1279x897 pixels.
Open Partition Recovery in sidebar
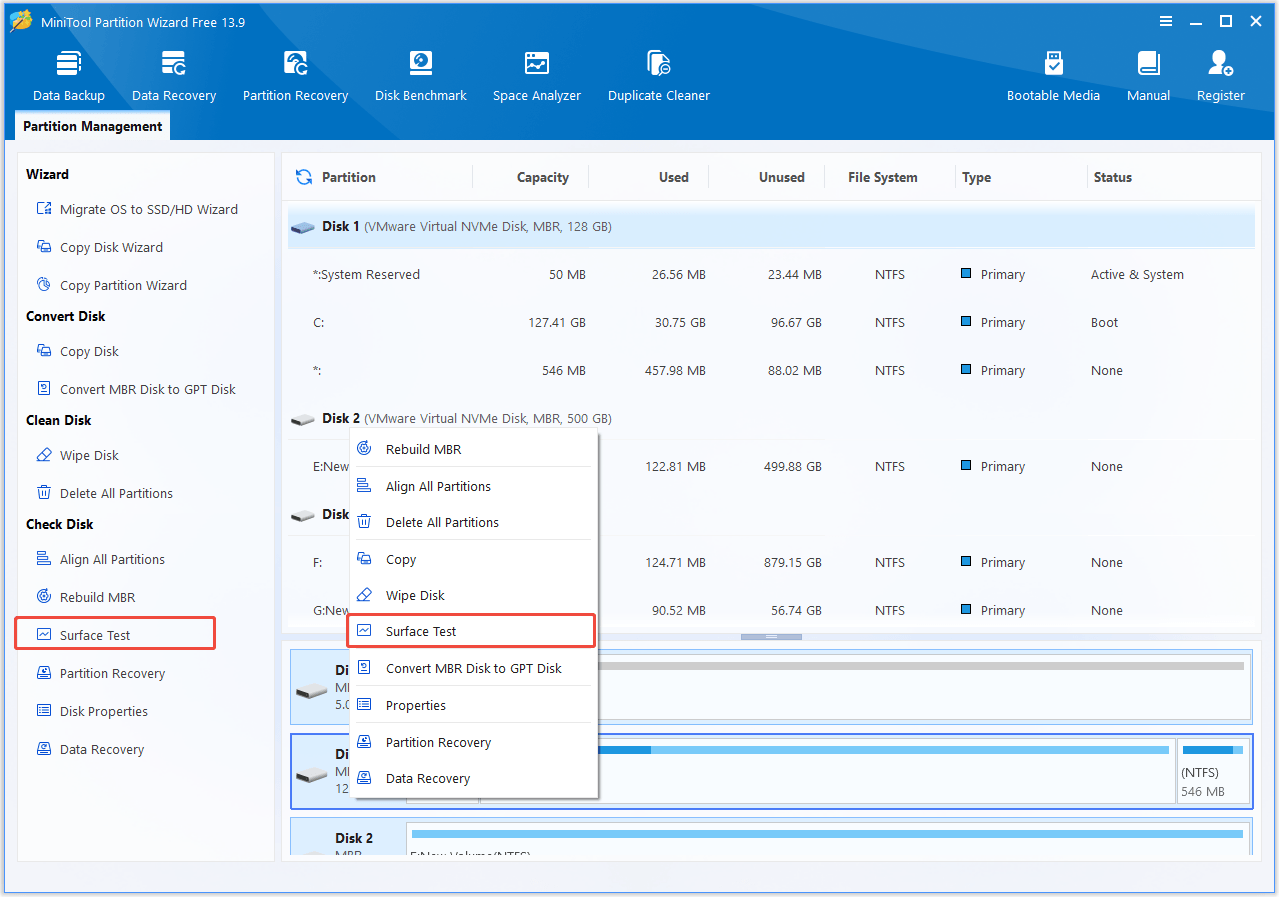pyautogui.click(x=100, y=673)
